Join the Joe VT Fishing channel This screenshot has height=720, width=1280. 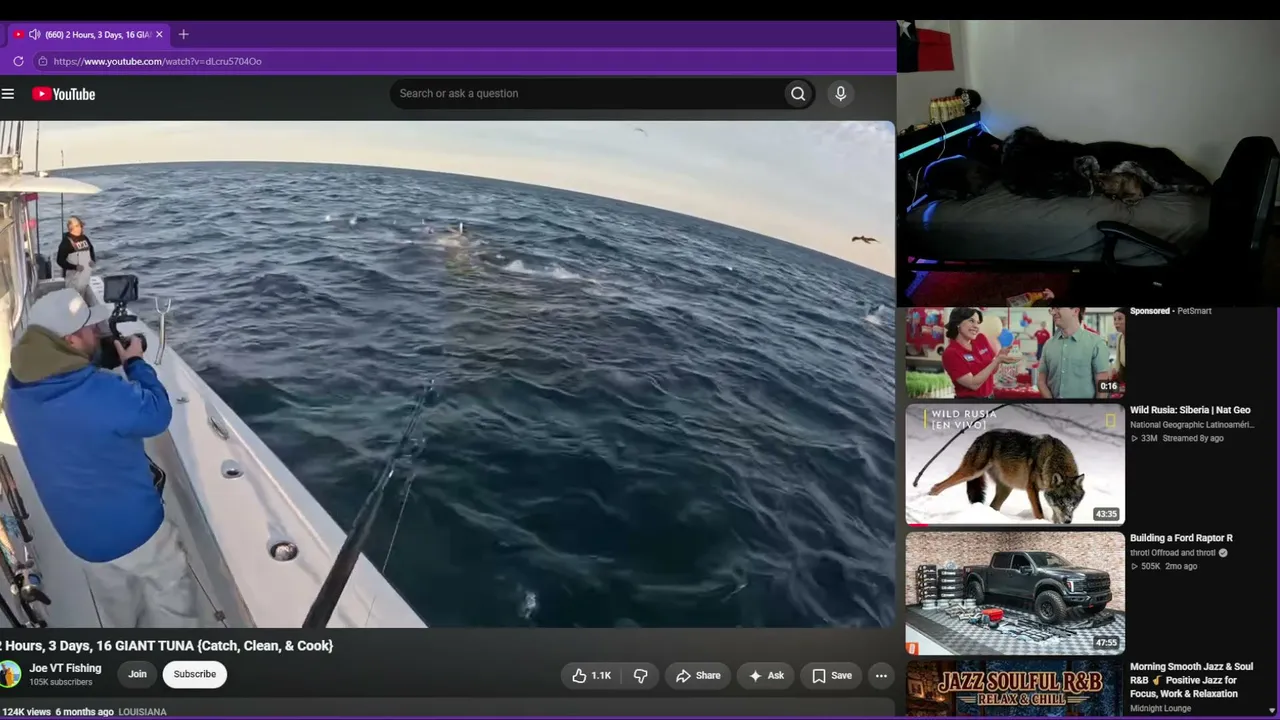pyautogui.click(x=137, y=674)
